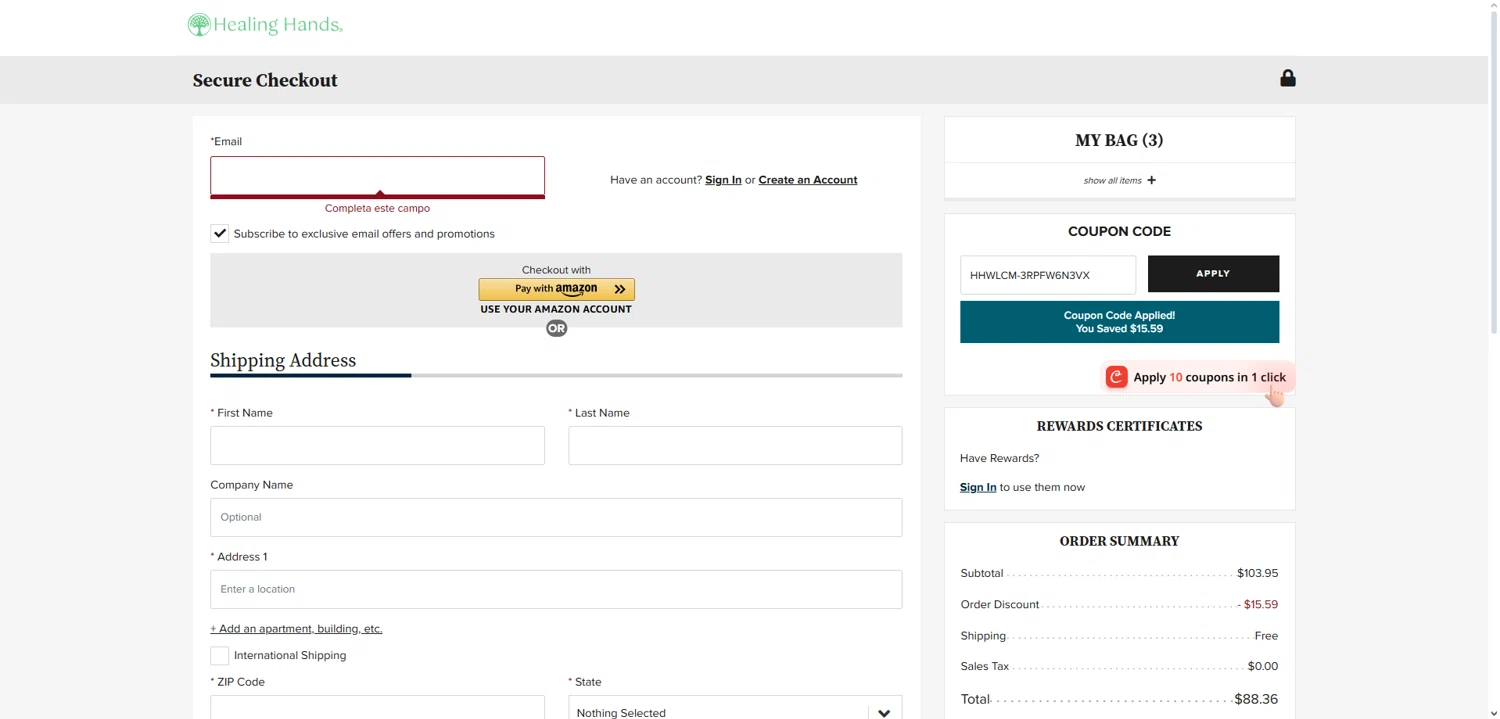Click the MY BAG (3) heading

(x=1119, y=140)
